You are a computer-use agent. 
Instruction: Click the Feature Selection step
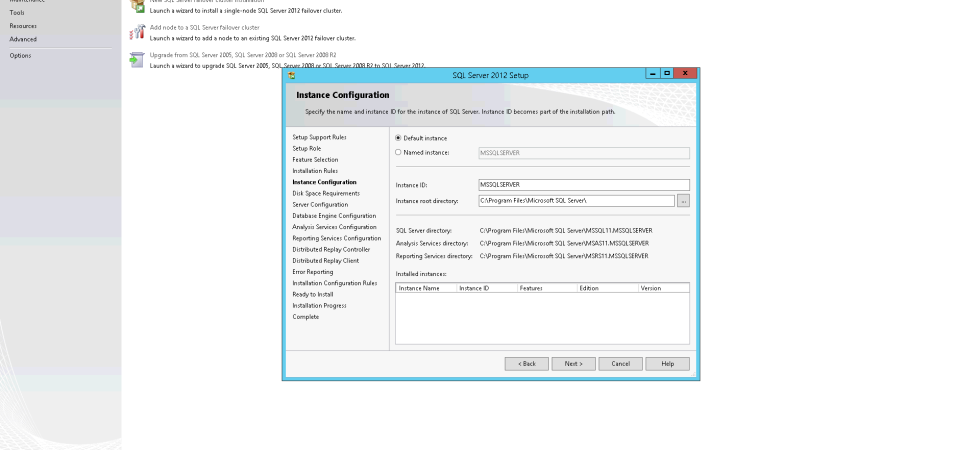pyautogui.click(x=315, y=159)
